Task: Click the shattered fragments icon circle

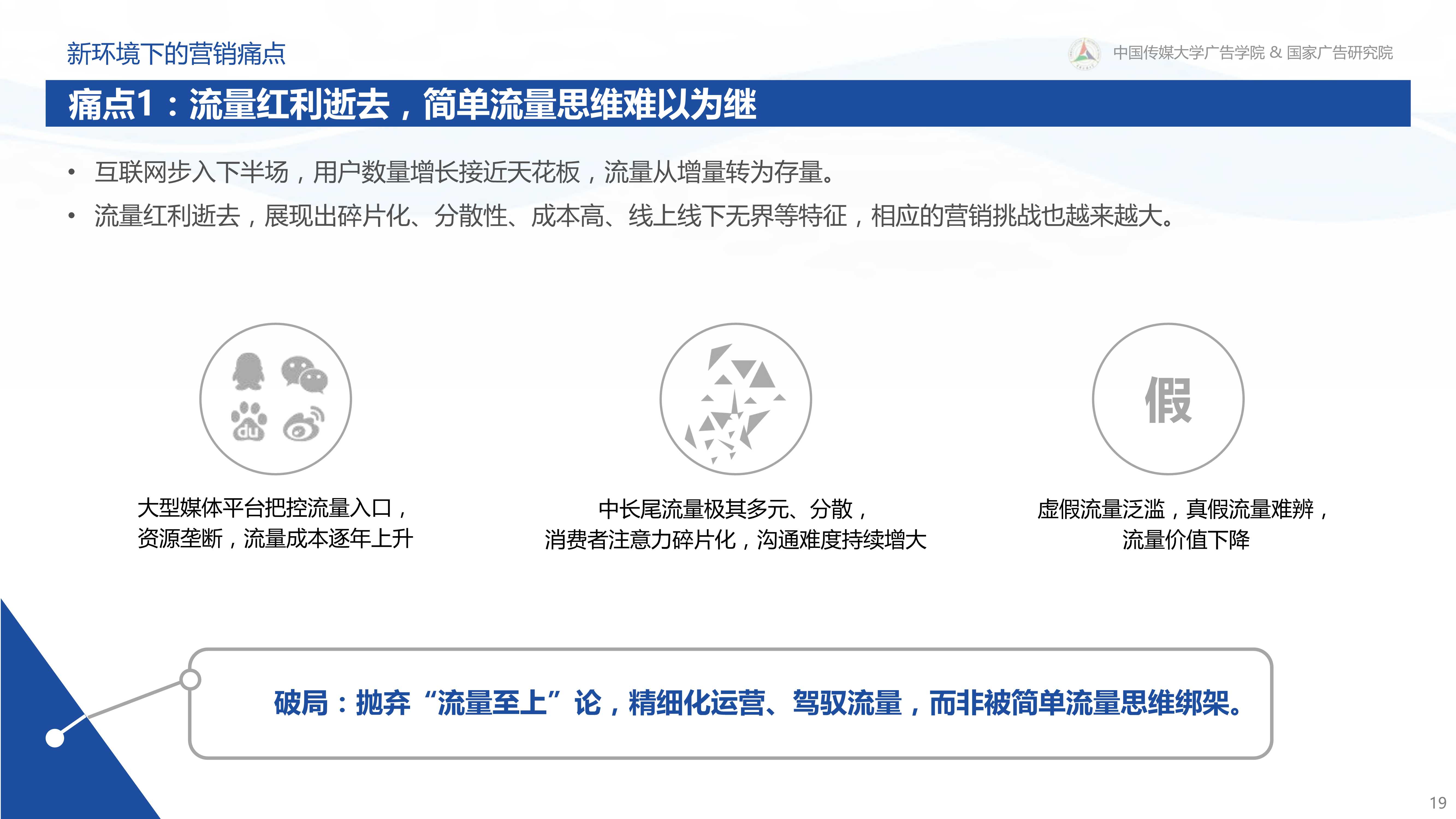Action: (x=735, y=399)
